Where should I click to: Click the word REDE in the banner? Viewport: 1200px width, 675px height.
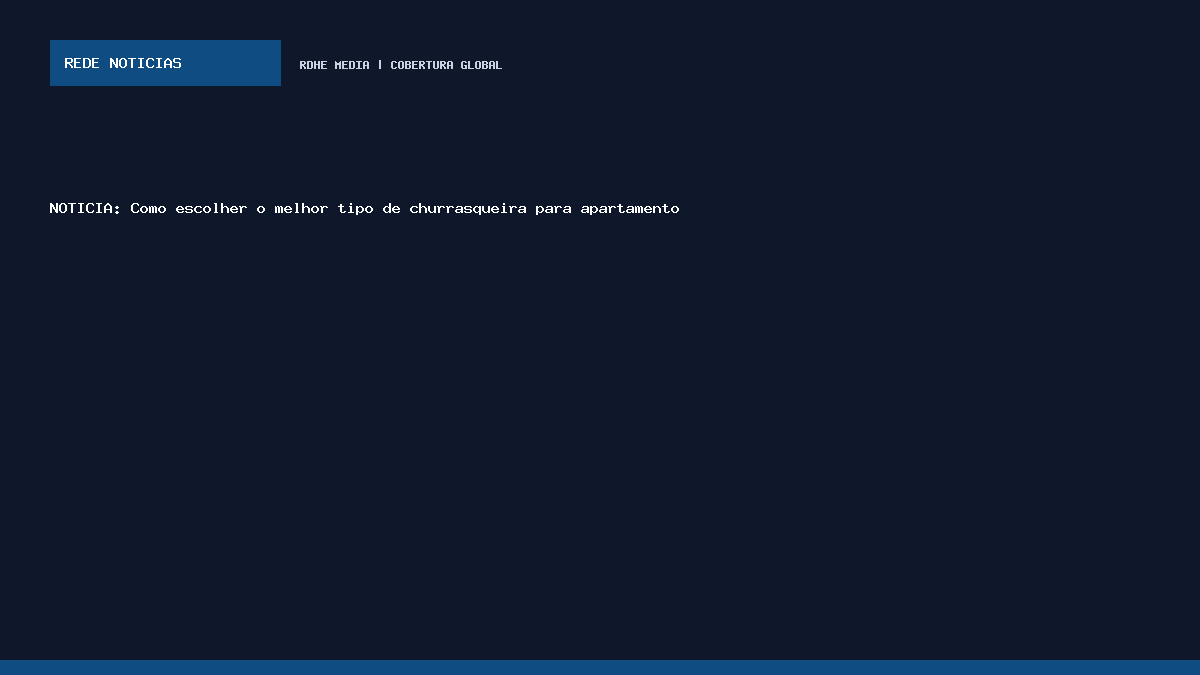(82, 63)
